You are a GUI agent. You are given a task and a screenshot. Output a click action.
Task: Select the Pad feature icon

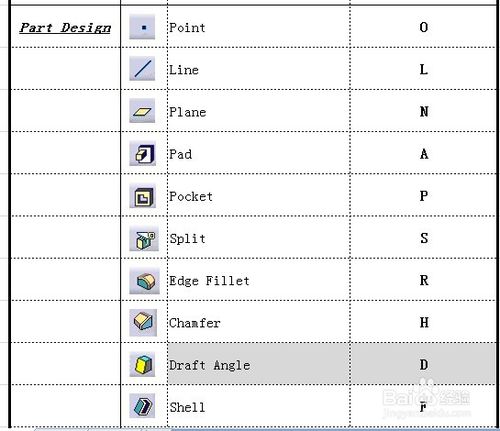tap(143, 153)
